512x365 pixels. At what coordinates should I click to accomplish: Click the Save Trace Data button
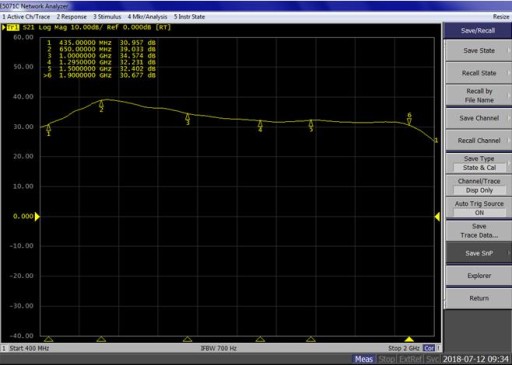point(479,231)
